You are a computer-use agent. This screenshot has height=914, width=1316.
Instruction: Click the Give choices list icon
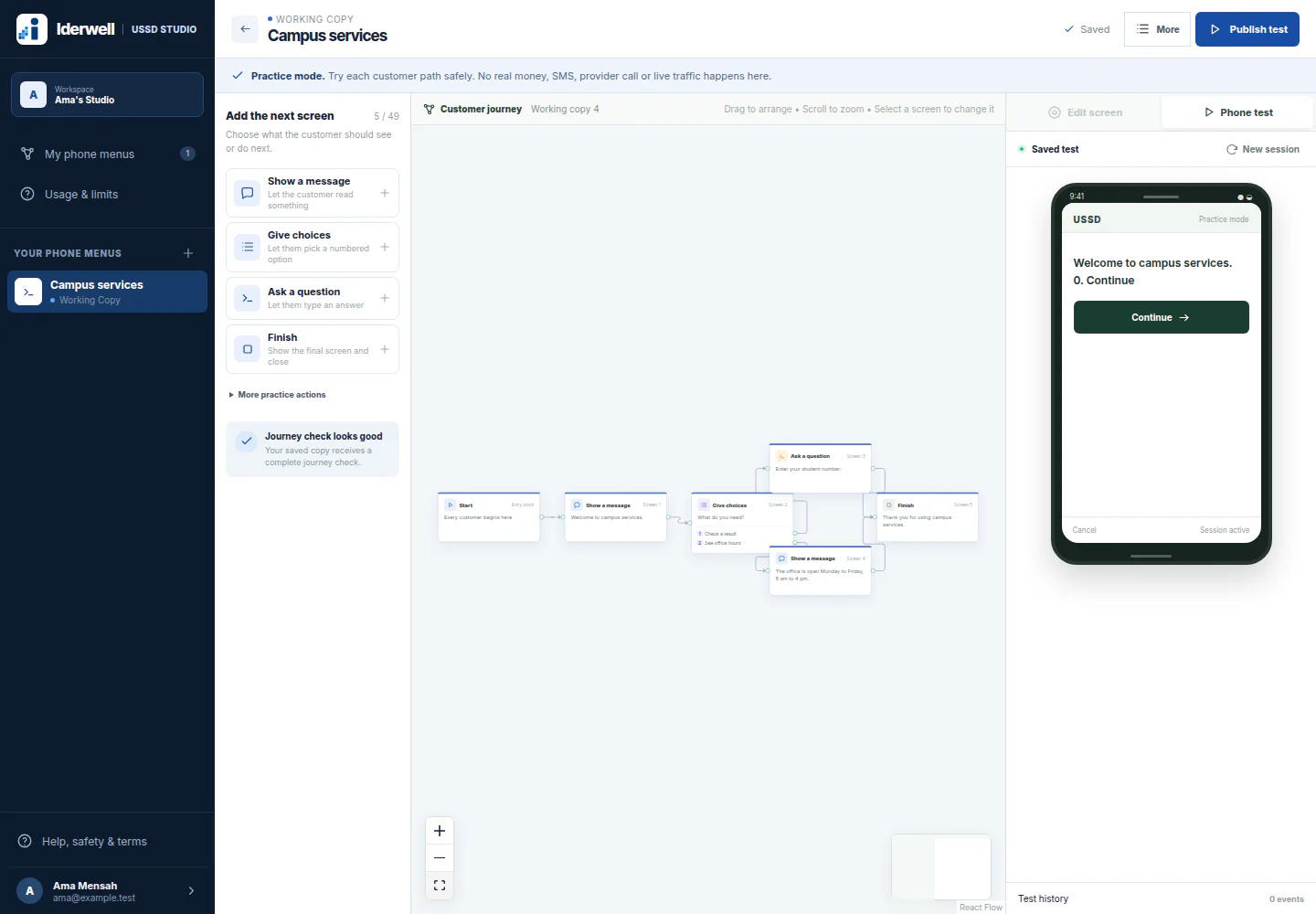click(x=248, y=247)
